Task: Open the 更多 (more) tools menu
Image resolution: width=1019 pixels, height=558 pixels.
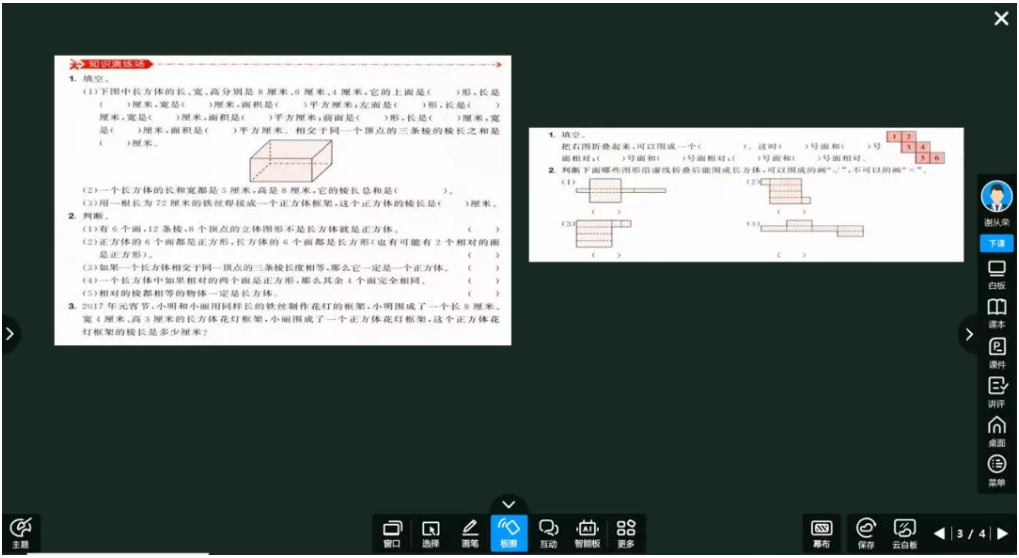Action: [626, 532]
